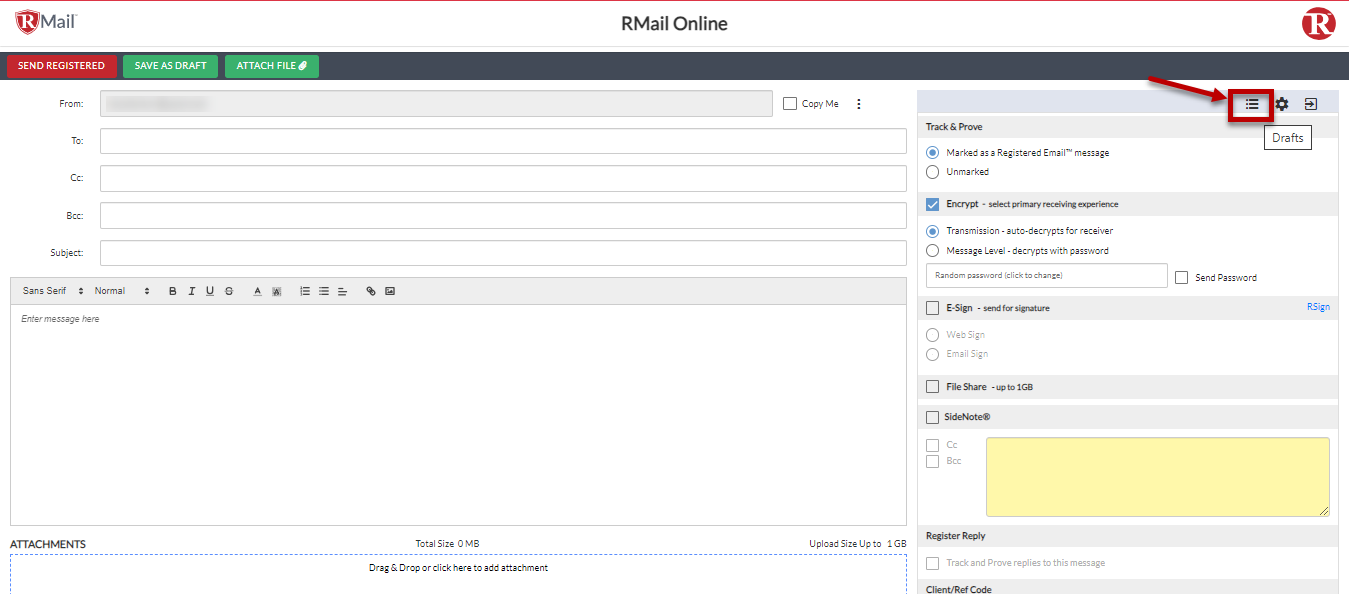Open the font color picker

tap(257, 291)
